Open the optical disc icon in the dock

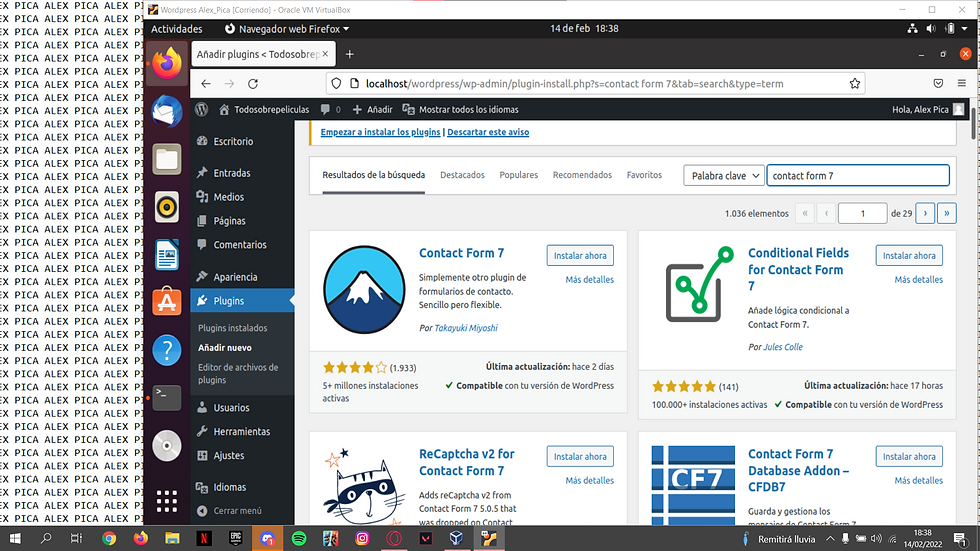167,446
